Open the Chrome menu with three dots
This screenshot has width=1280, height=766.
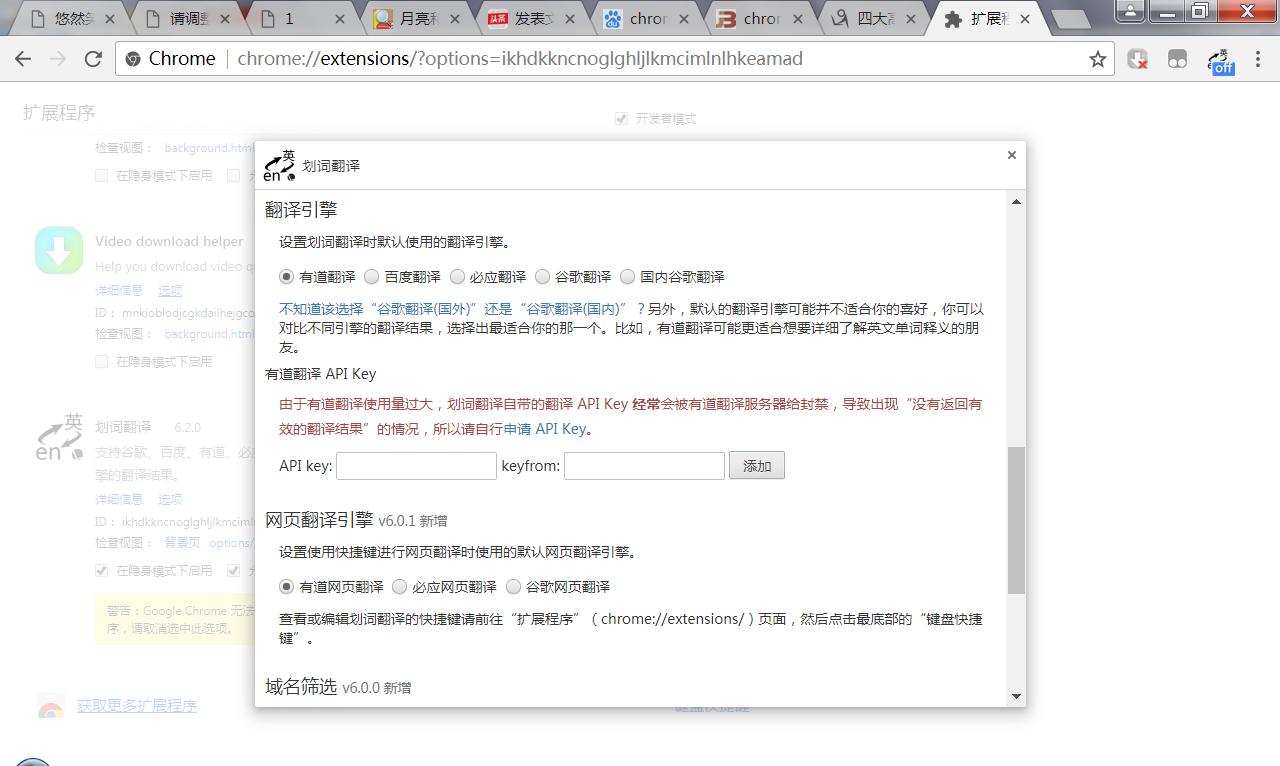pyautogui.click(x=1258, y=59)
